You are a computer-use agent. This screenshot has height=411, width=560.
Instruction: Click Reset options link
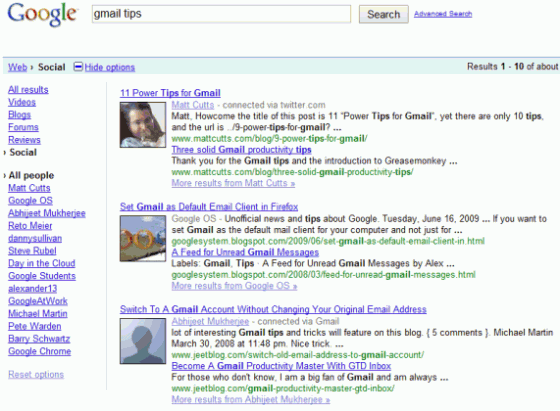point(36,375)
